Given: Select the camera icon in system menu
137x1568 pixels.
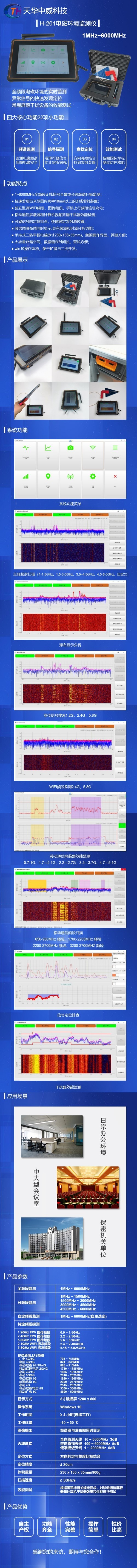Looking at the screenshot, I should (70, 447).
